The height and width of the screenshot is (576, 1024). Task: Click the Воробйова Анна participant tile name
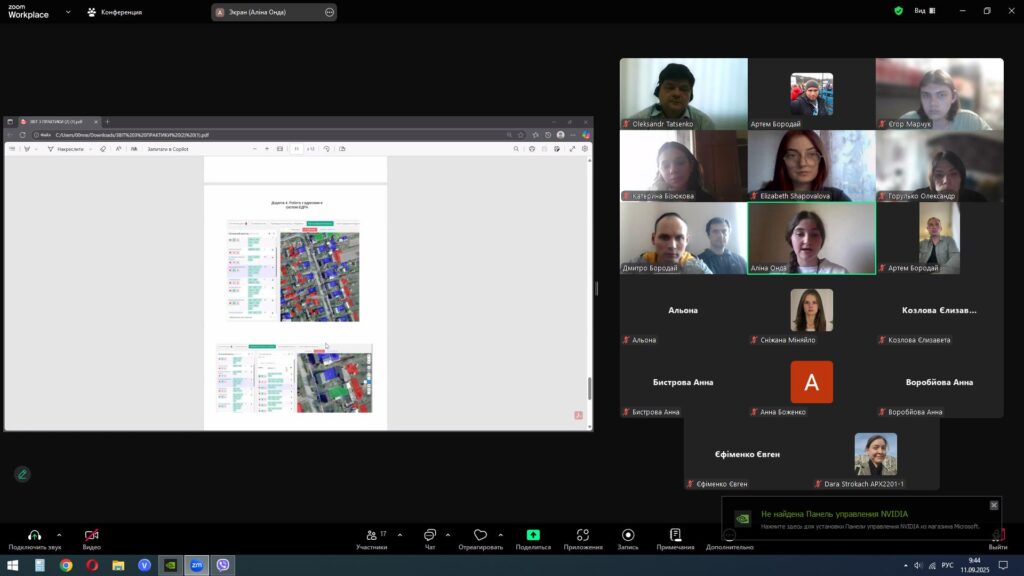click(x=940, y=382)
